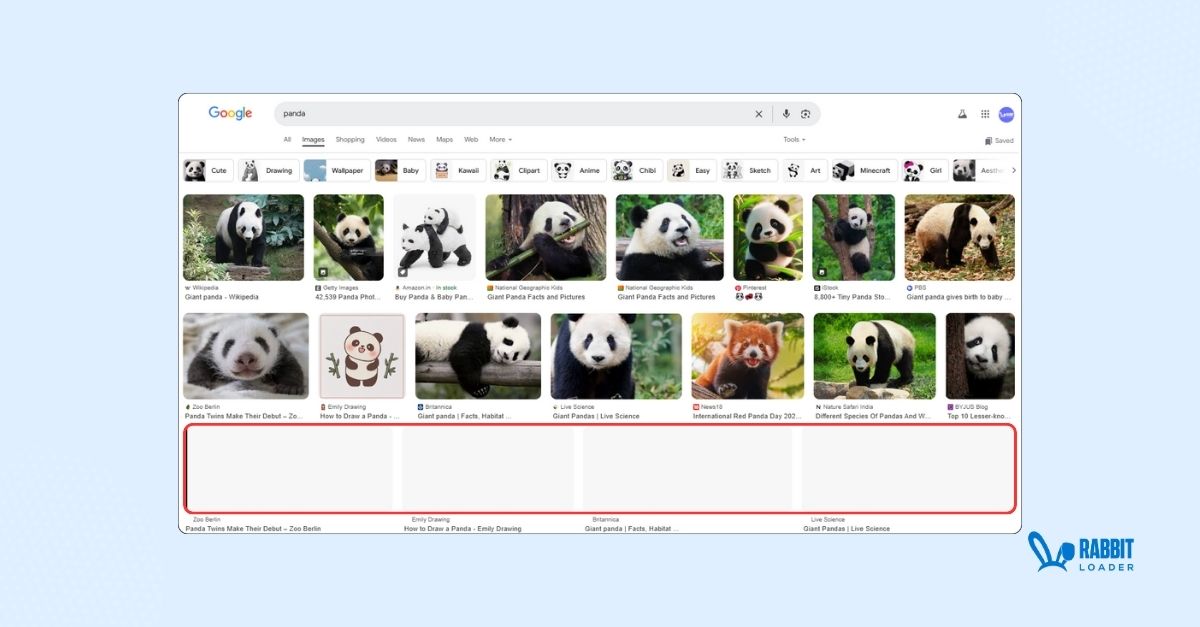Reveal more filter chips with the right arrow
This screenshot has width=1200, height=627.
click(x=1012, y=170)
